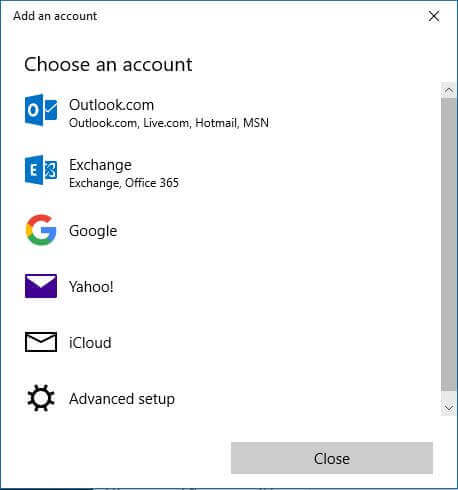Click the iCloud outline envelope icon
Image resolution: width=458 pixels, height=490 pixels.
coord(41,342)
